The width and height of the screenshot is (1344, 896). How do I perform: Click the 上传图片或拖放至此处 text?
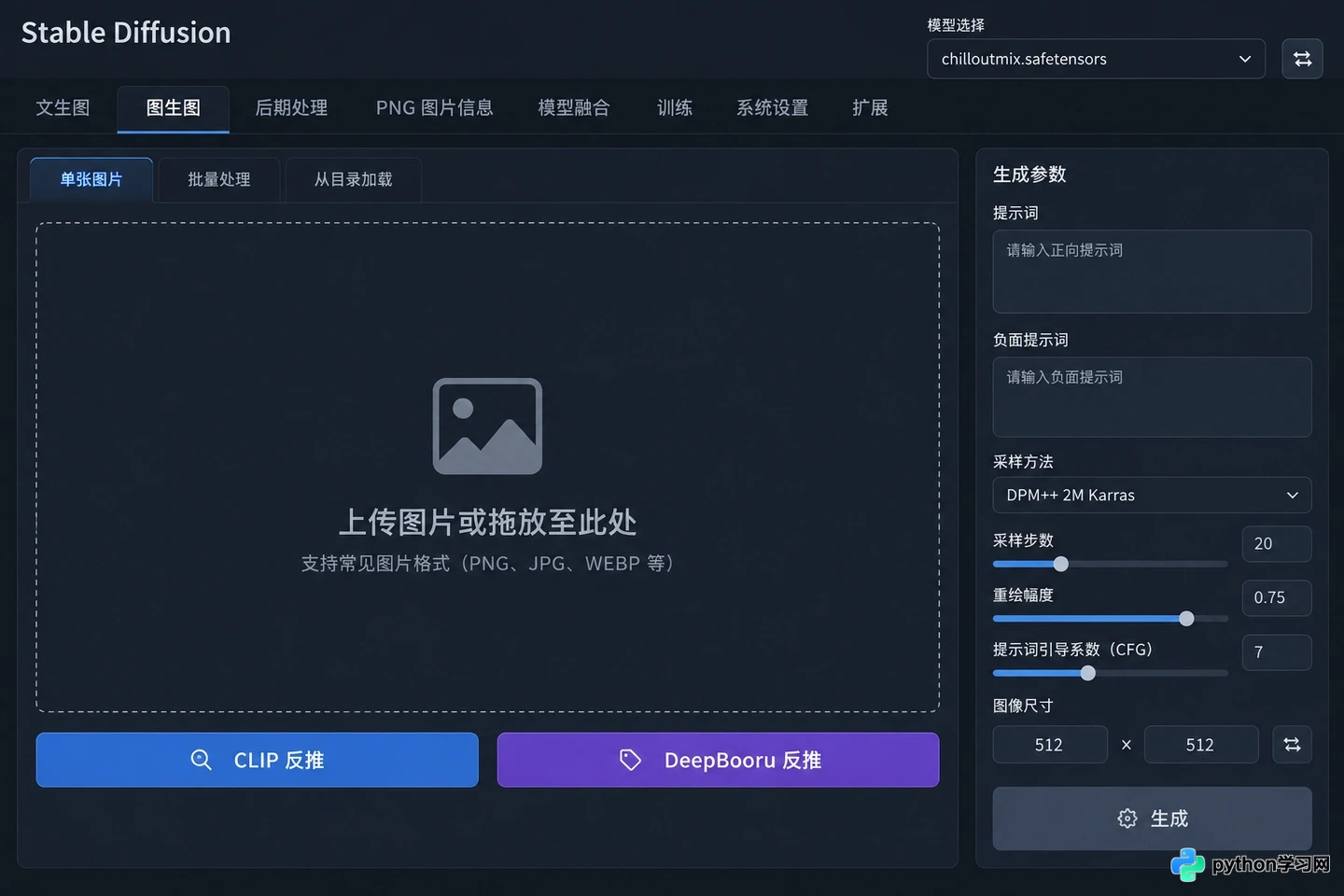(487, 523)
